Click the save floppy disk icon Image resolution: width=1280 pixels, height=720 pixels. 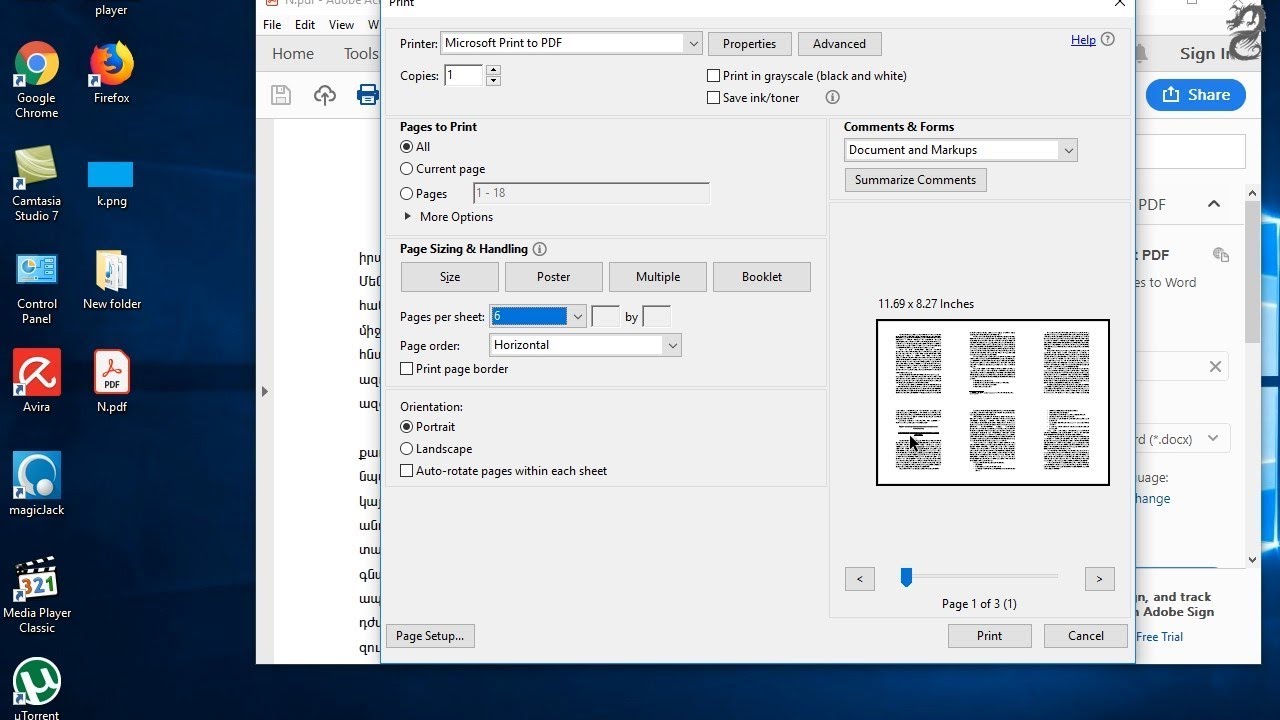click(x=281, y=95)
